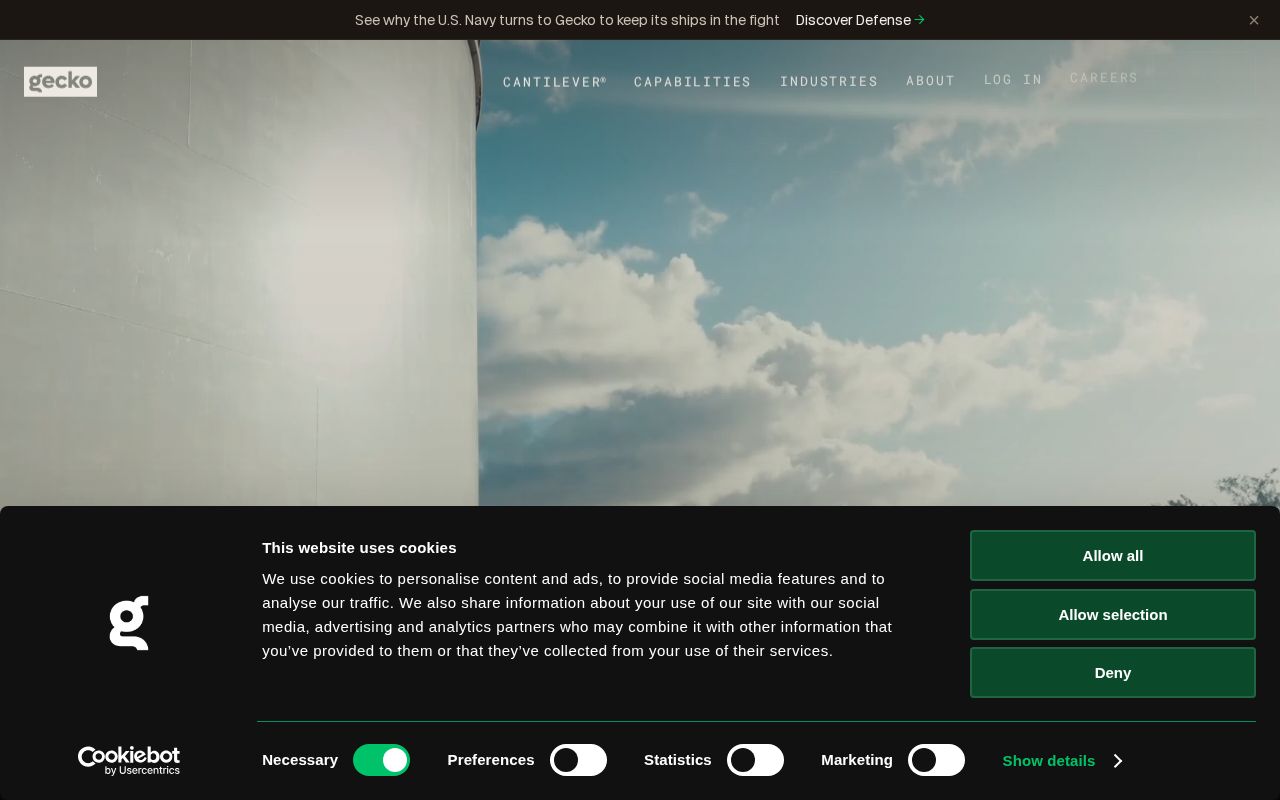This screenshot has width=1280, height=800.
Task: Click the 'This website uses cookies' heading
Action: [x=359, y=548]
